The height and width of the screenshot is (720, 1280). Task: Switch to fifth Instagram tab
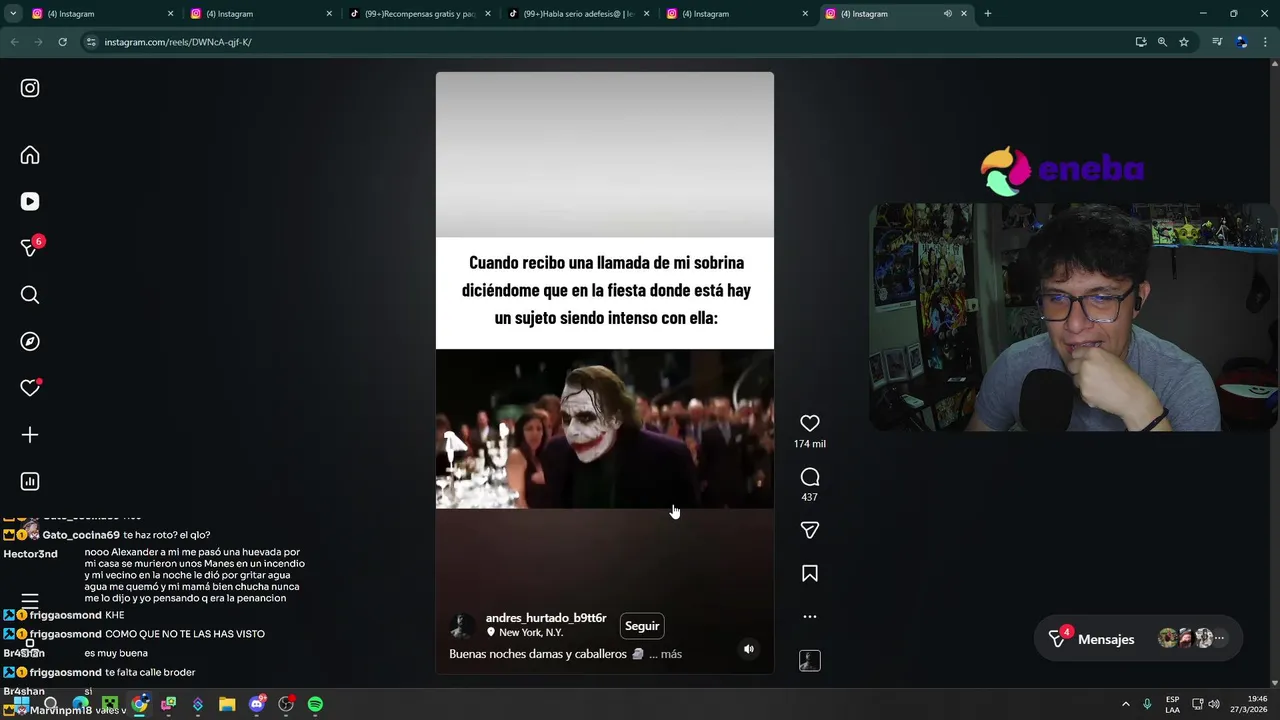(736, 14)
